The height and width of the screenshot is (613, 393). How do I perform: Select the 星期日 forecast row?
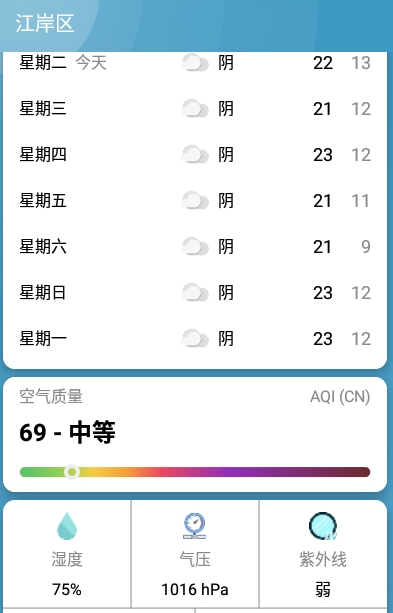click(195, 293)
